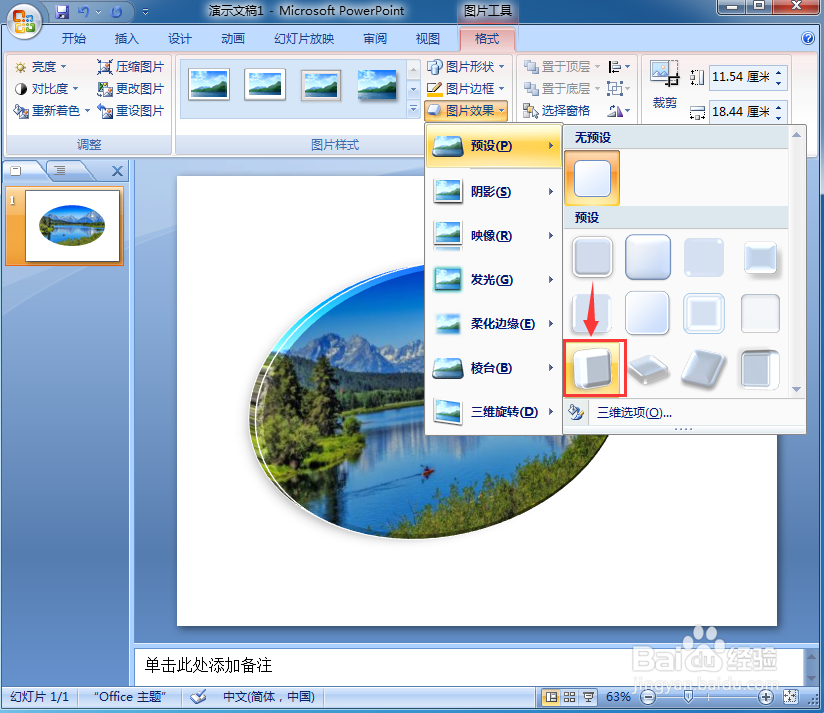Viewport: 824px width, 713px height.
Task: Collapse the 图片效果 picture effects menu
Action: tap(466, 111)
